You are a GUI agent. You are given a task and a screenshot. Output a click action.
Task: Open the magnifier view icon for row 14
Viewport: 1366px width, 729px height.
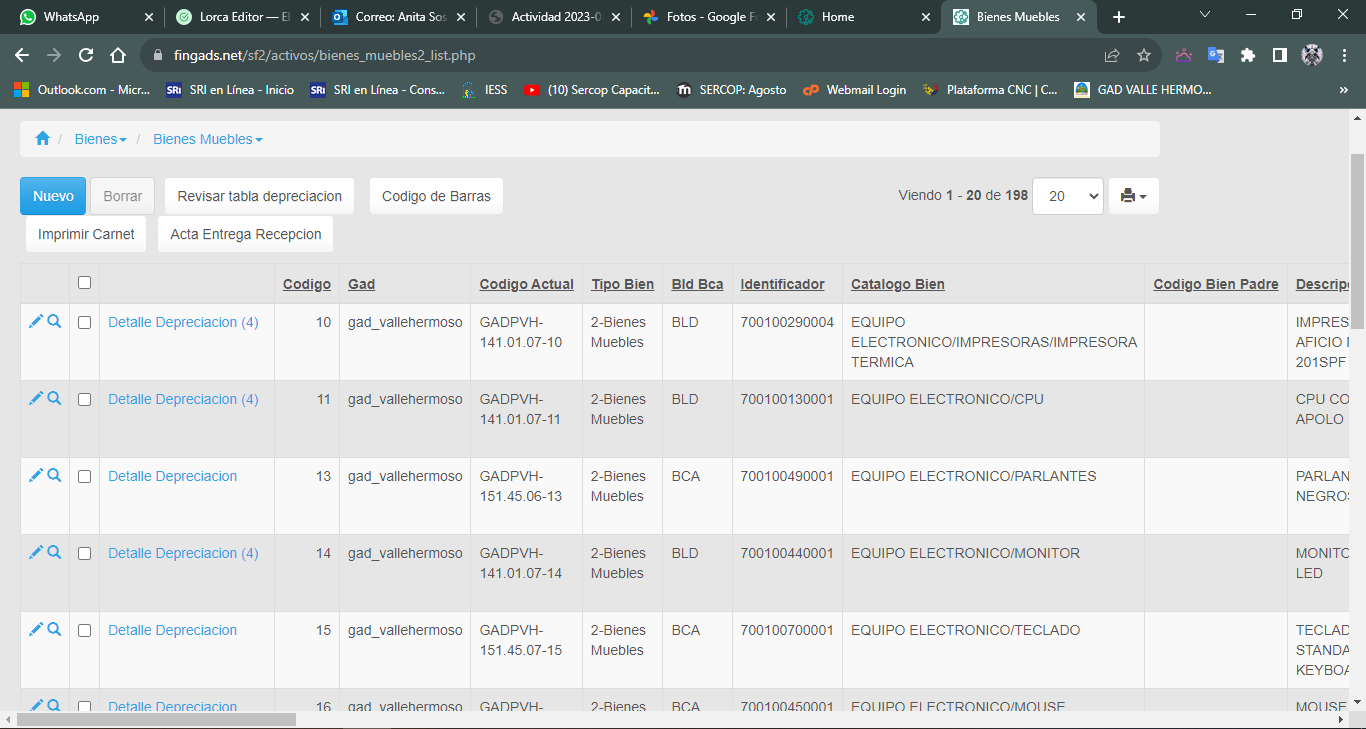(55, 552)
